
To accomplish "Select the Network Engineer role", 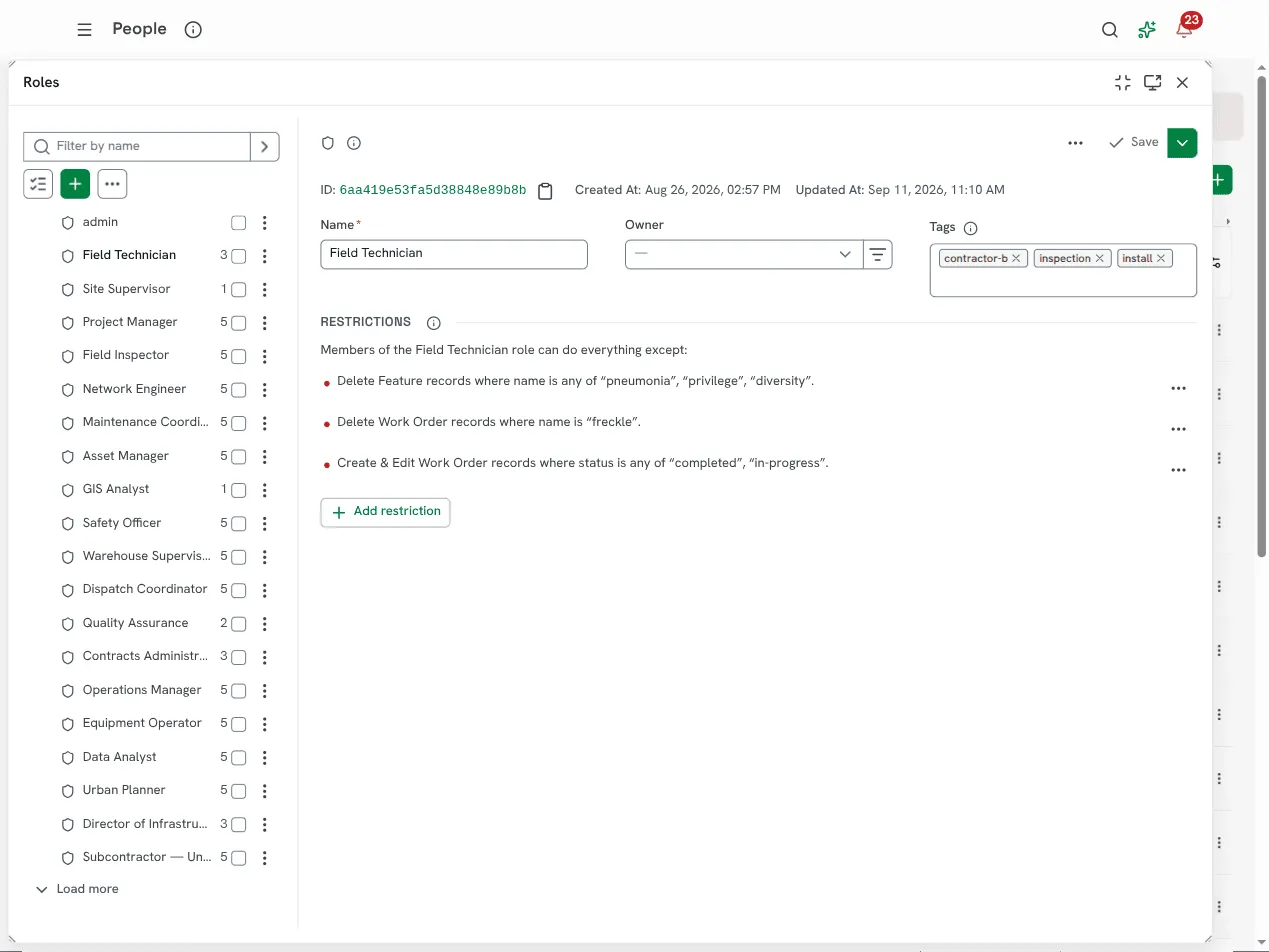I will pos(134,389).
